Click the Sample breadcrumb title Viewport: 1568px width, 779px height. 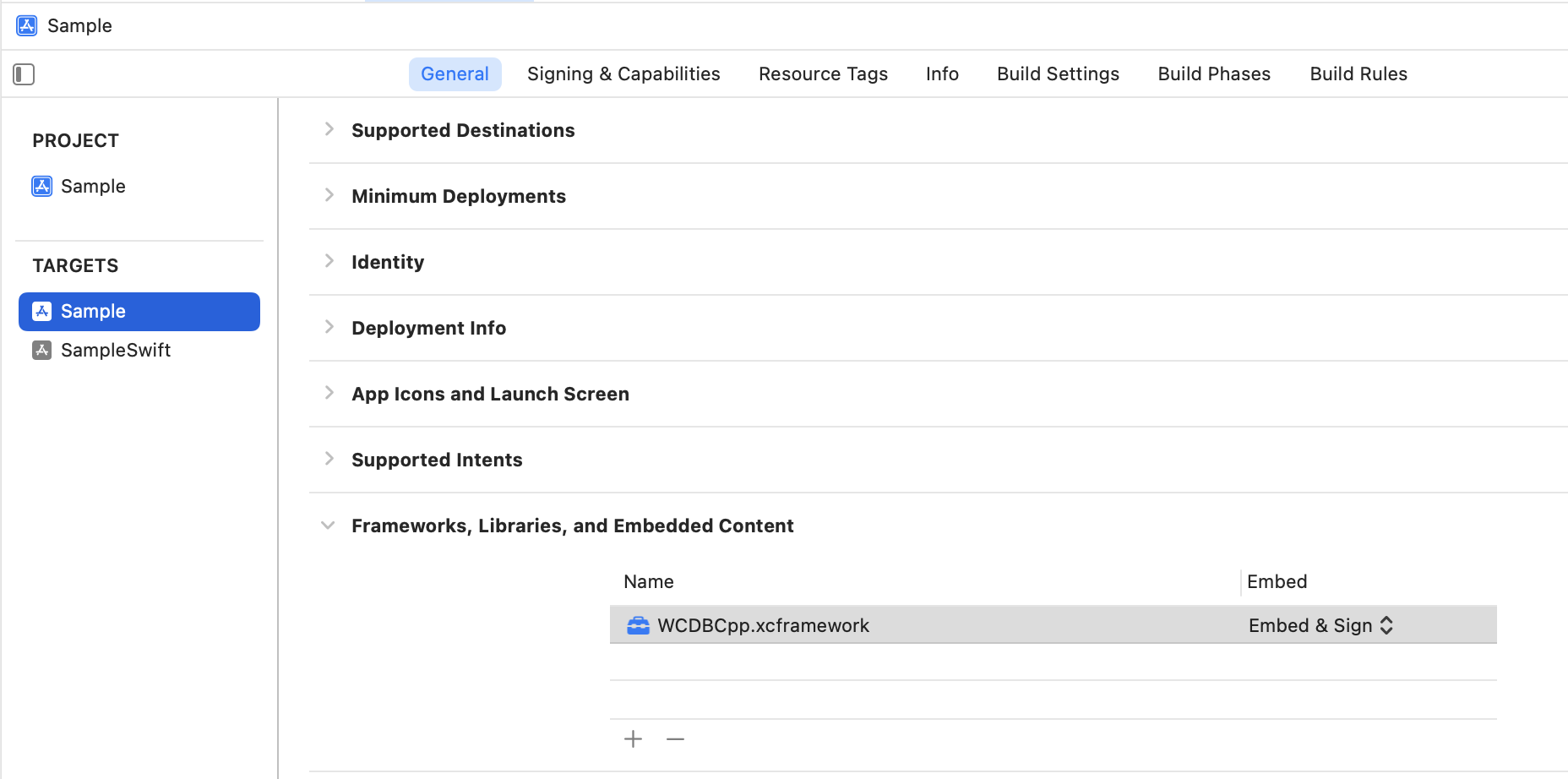(x=79, y=25)
